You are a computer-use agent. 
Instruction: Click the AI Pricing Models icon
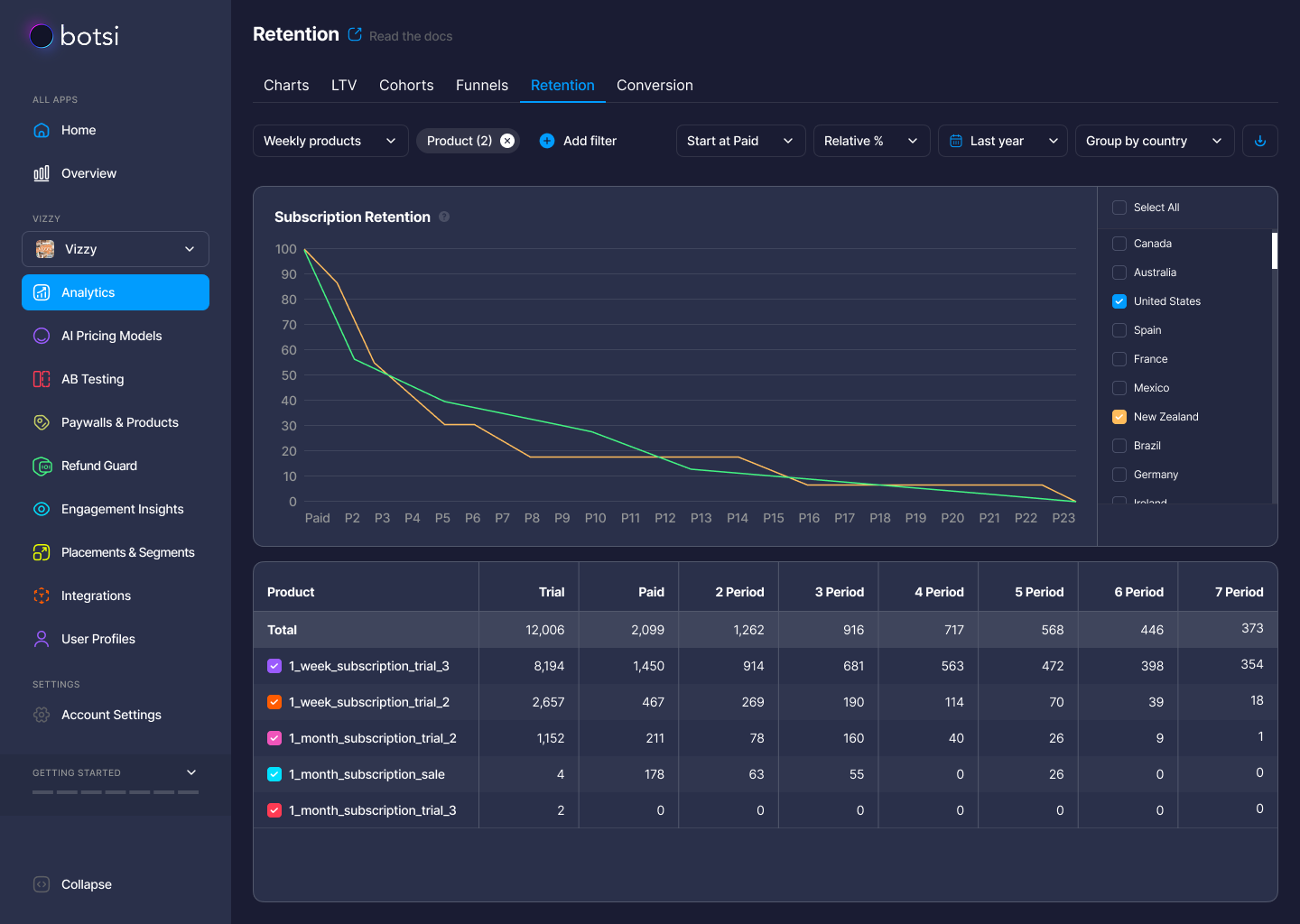coord(42,336)
